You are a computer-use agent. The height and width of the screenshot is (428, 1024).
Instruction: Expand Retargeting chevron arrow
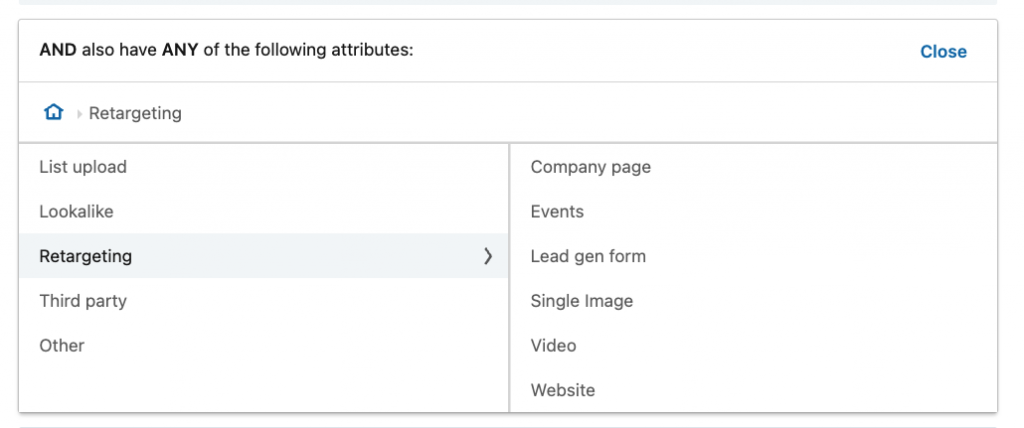[488, 256]
